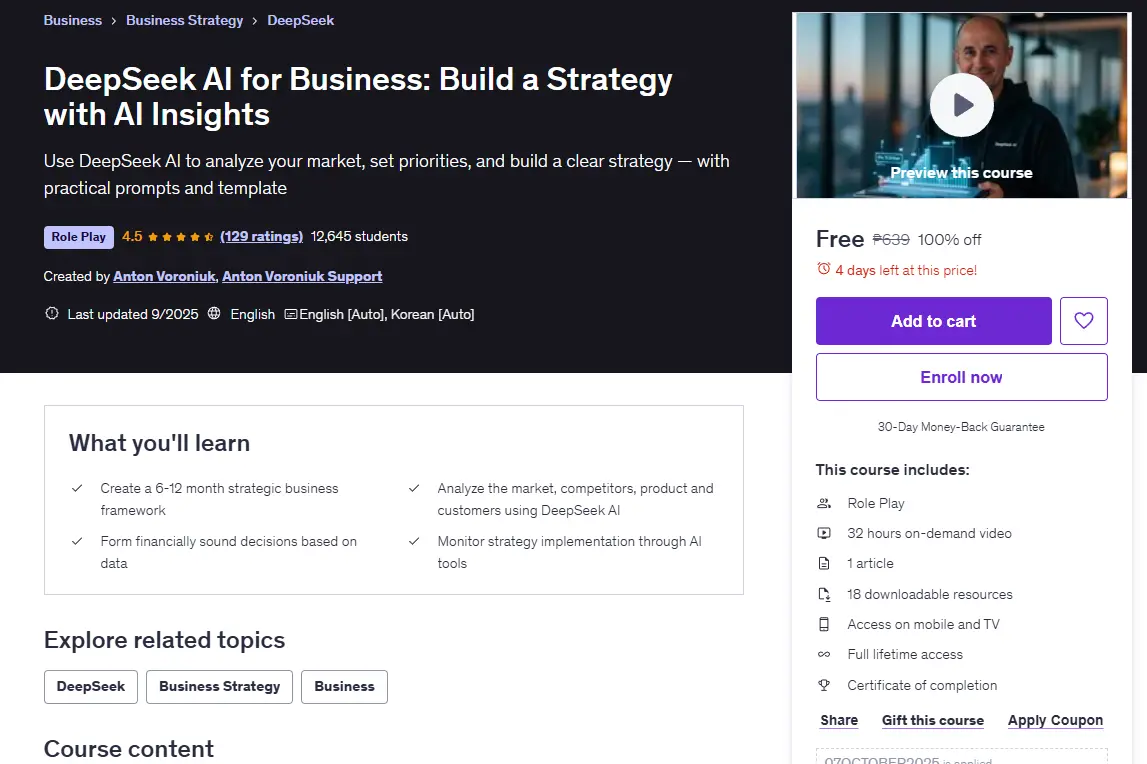This screenshot has height=764, width=1147.
Task: Add course to wishlist heart icon
Action: 1083,321
